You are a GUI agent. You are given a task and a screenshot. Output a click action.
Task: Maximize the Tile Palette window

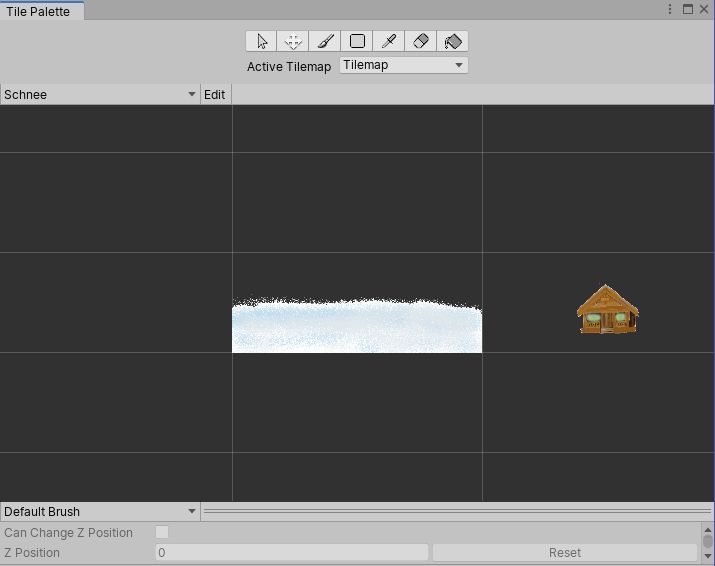click(x=688, y=9)
